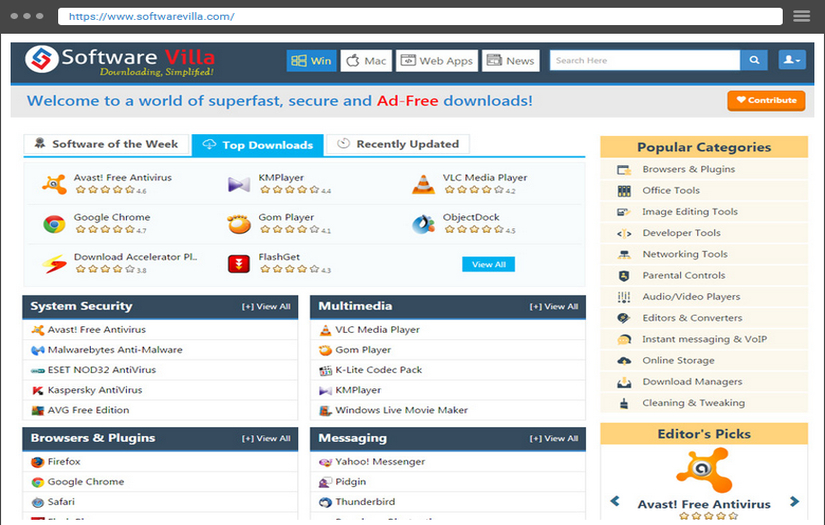825x525 pixels.
Task: Click the Editors & Converters category icon
Action: tap(624, 318)
